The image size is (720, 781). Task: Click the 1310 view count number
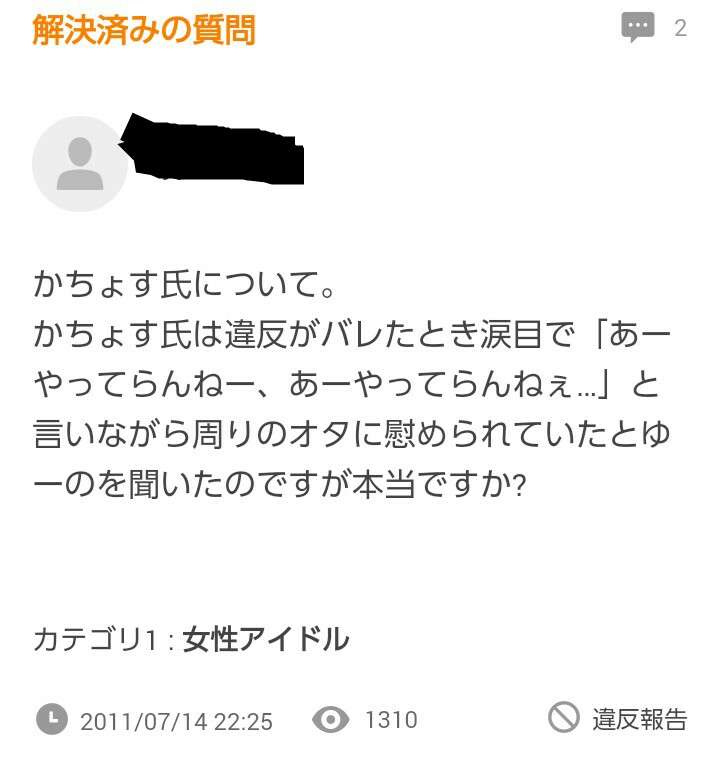pos(391,720)
